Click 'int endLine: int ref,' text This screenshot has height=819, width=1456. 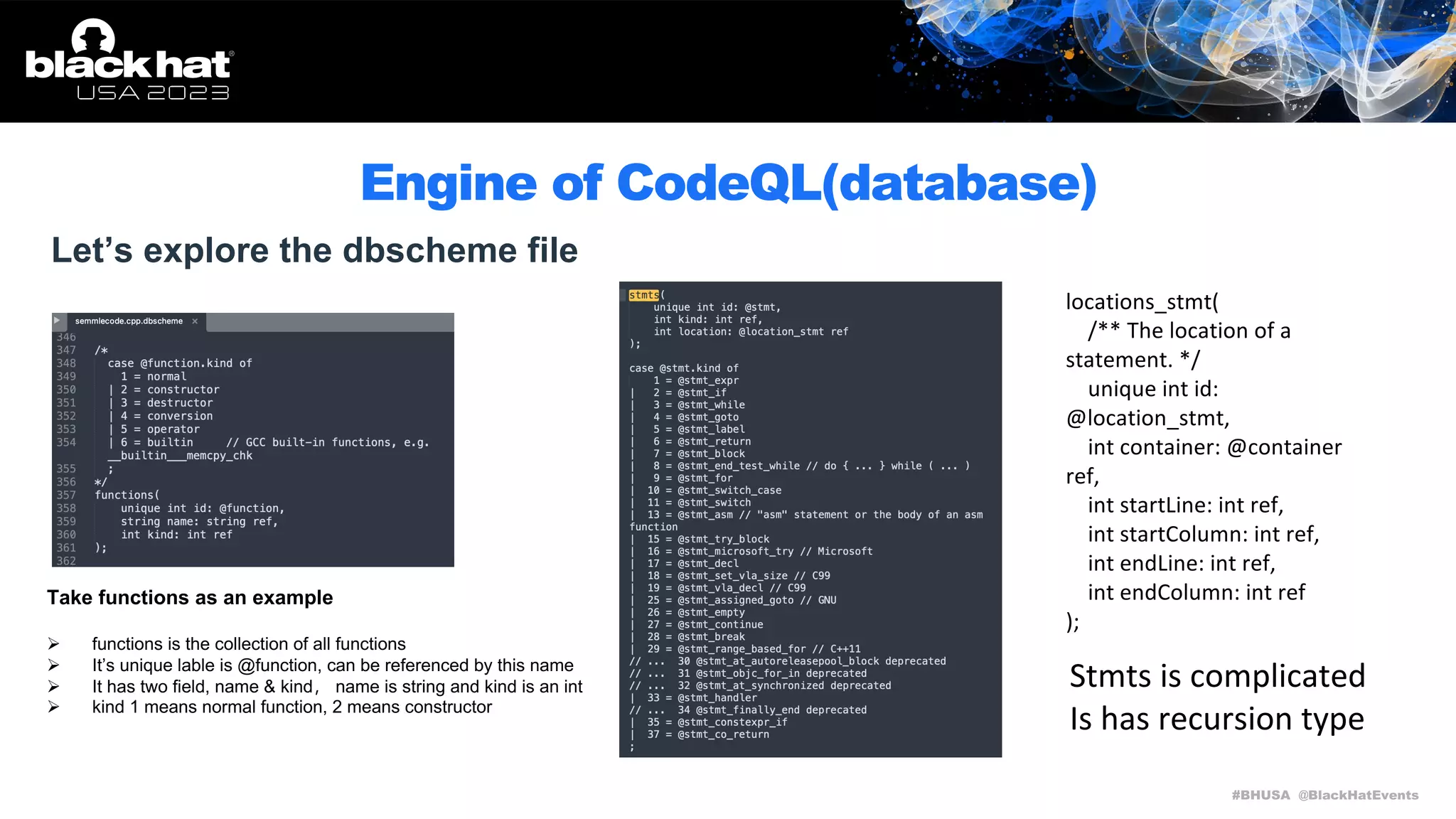(1182, 564)
